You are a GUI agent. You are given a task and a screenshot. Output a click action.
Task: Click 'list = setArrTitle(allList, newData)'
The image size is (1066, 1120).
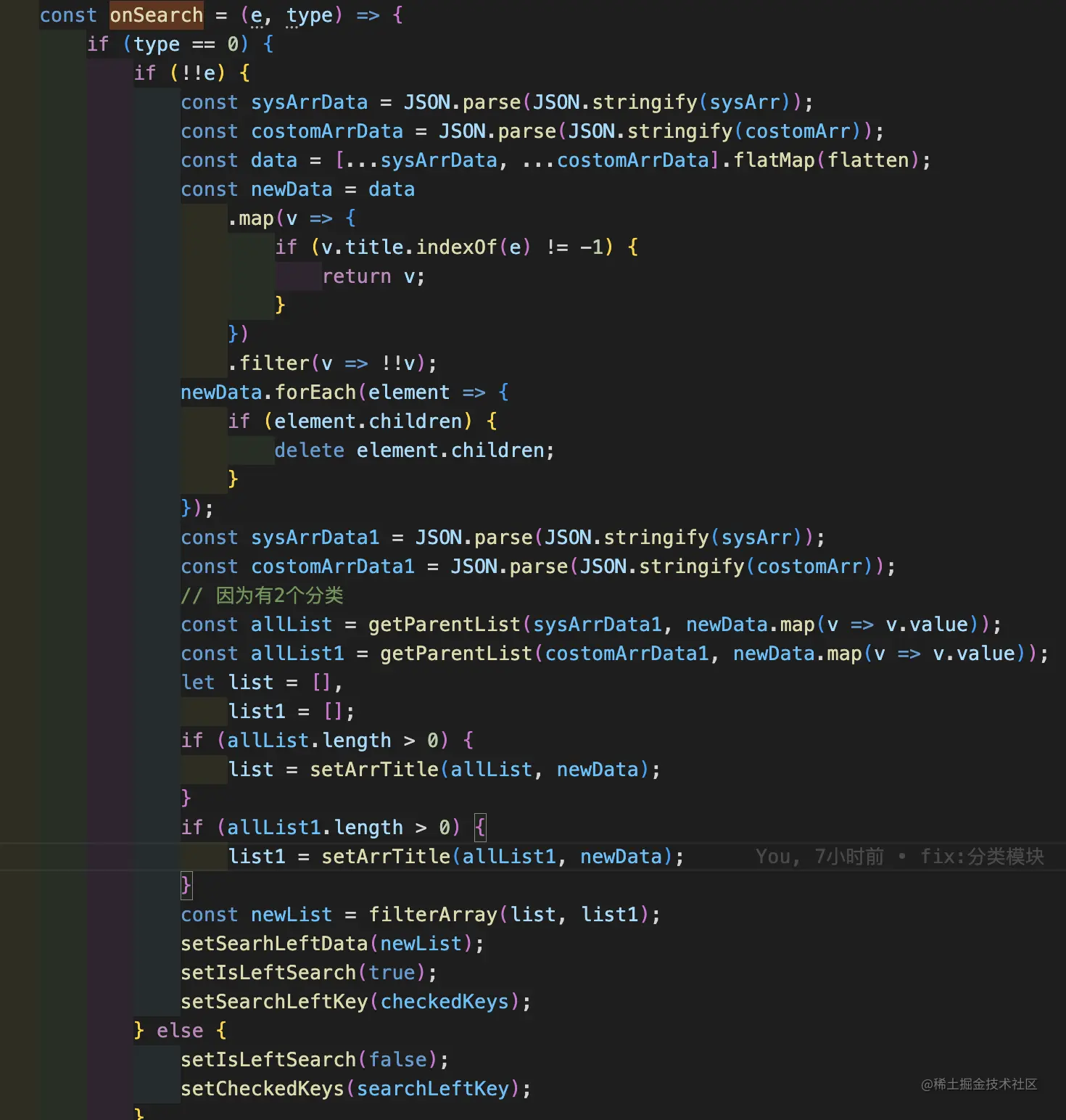439,770
